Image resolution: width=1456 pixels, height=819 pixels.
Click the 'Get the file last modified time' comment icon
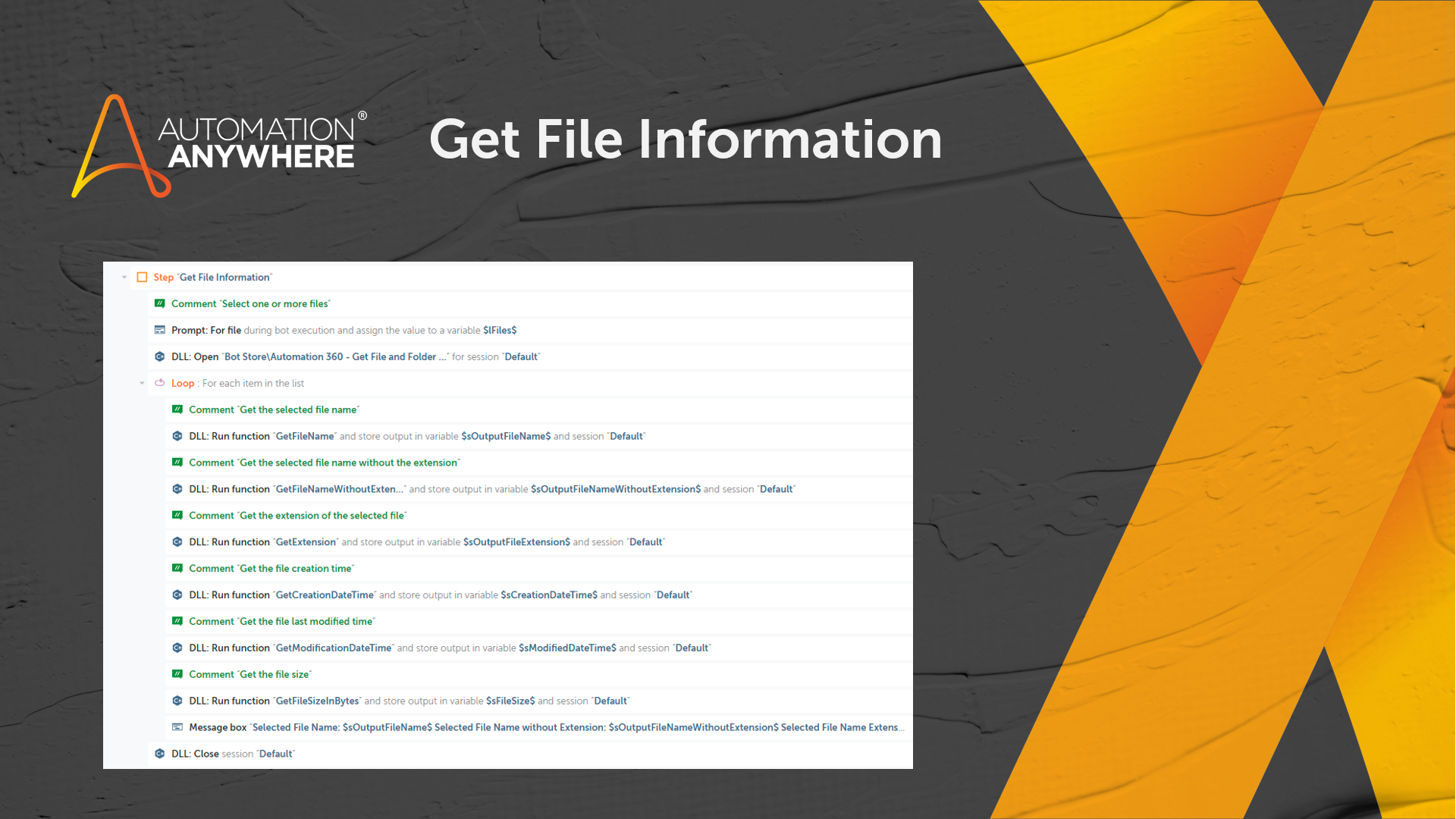tap(177, 621)
